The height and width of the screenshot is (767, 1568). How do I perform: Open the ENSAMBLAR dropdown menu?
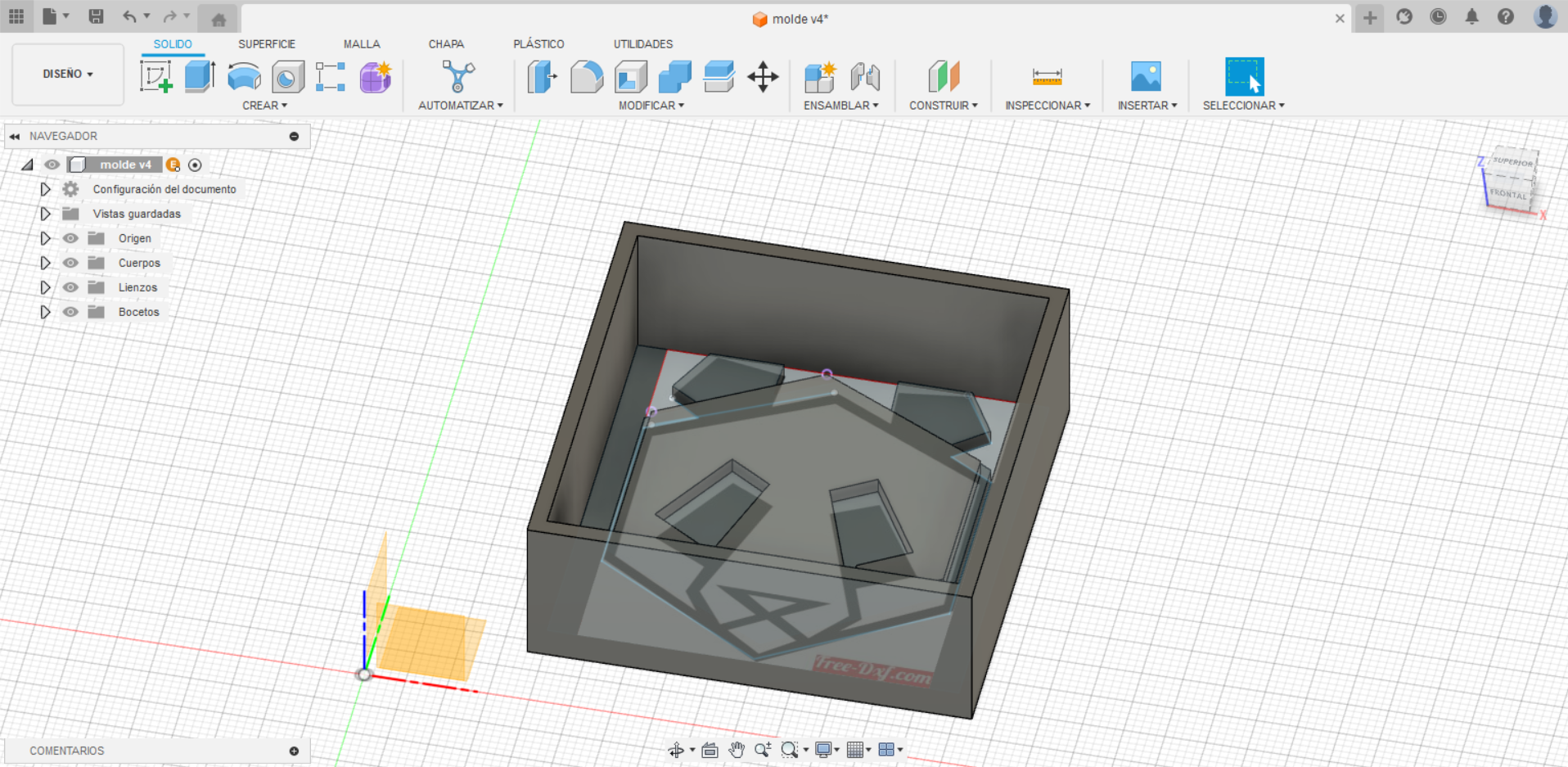click(840, 106)
